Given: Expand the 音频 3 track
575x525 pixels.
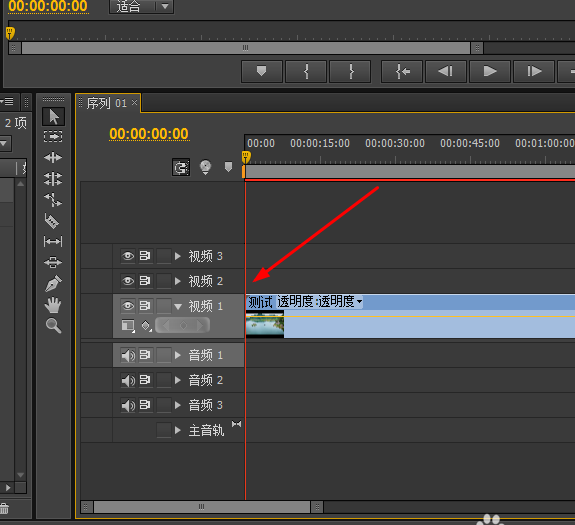Looking at the screenshot, I should coord(178,405).
